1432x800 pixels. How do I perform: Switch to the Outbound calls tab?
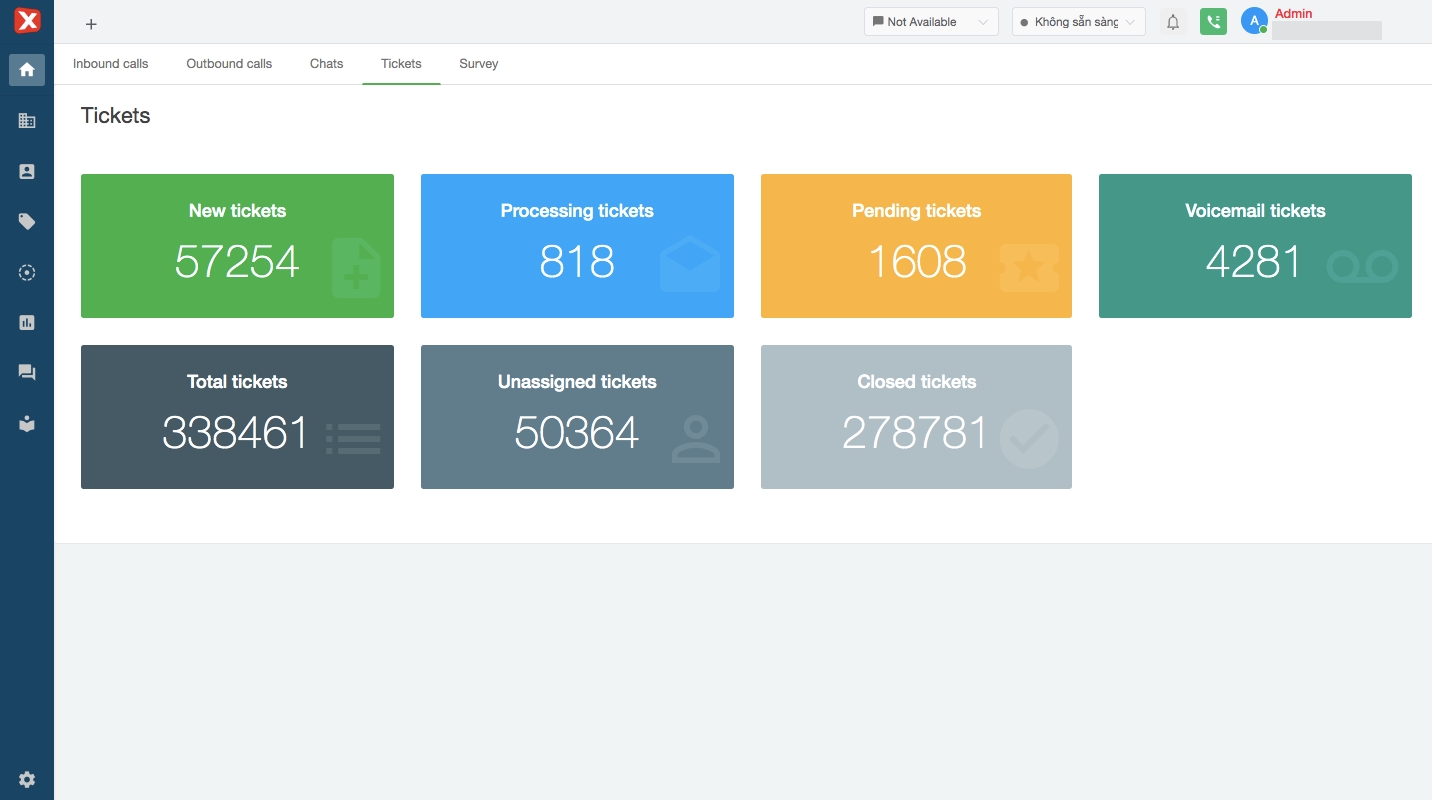point(229,64)
